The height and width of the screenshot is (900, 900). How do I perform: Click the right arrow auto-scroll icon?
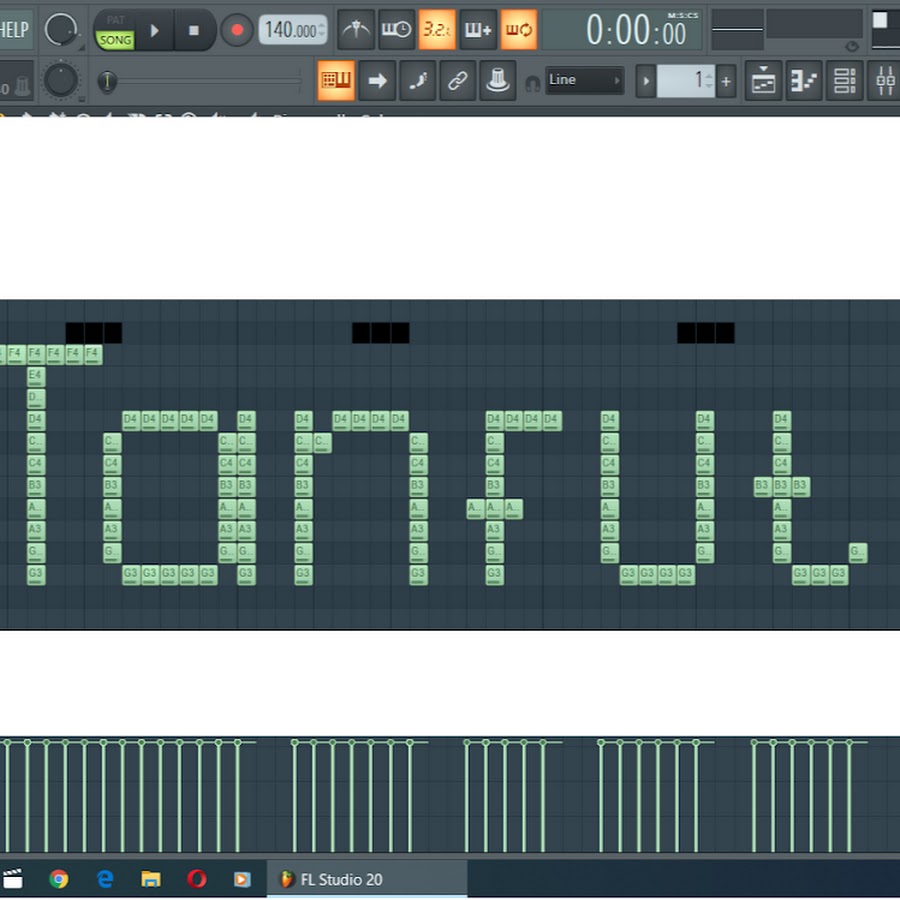point(377,81)
